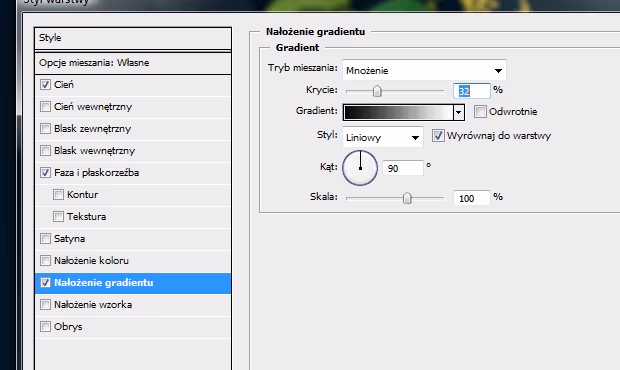
Task: Enable the Kontur checkbox
Action: (58, 194)
